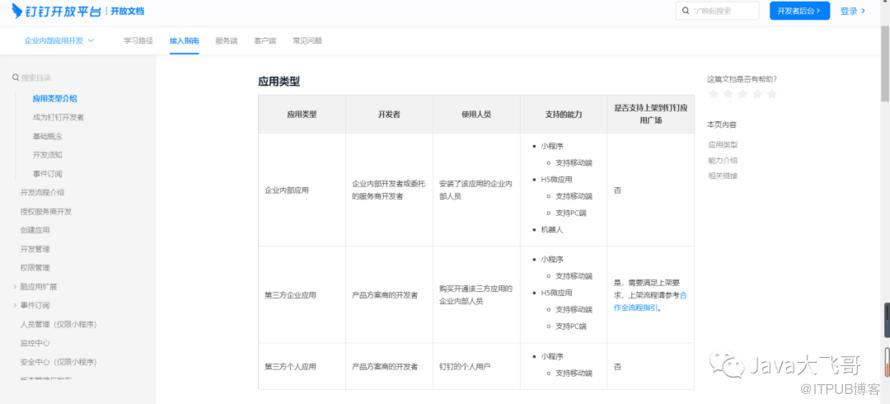Open the 监控中心 sidebar entry
The image size is (890, 404).
point(35,343)
